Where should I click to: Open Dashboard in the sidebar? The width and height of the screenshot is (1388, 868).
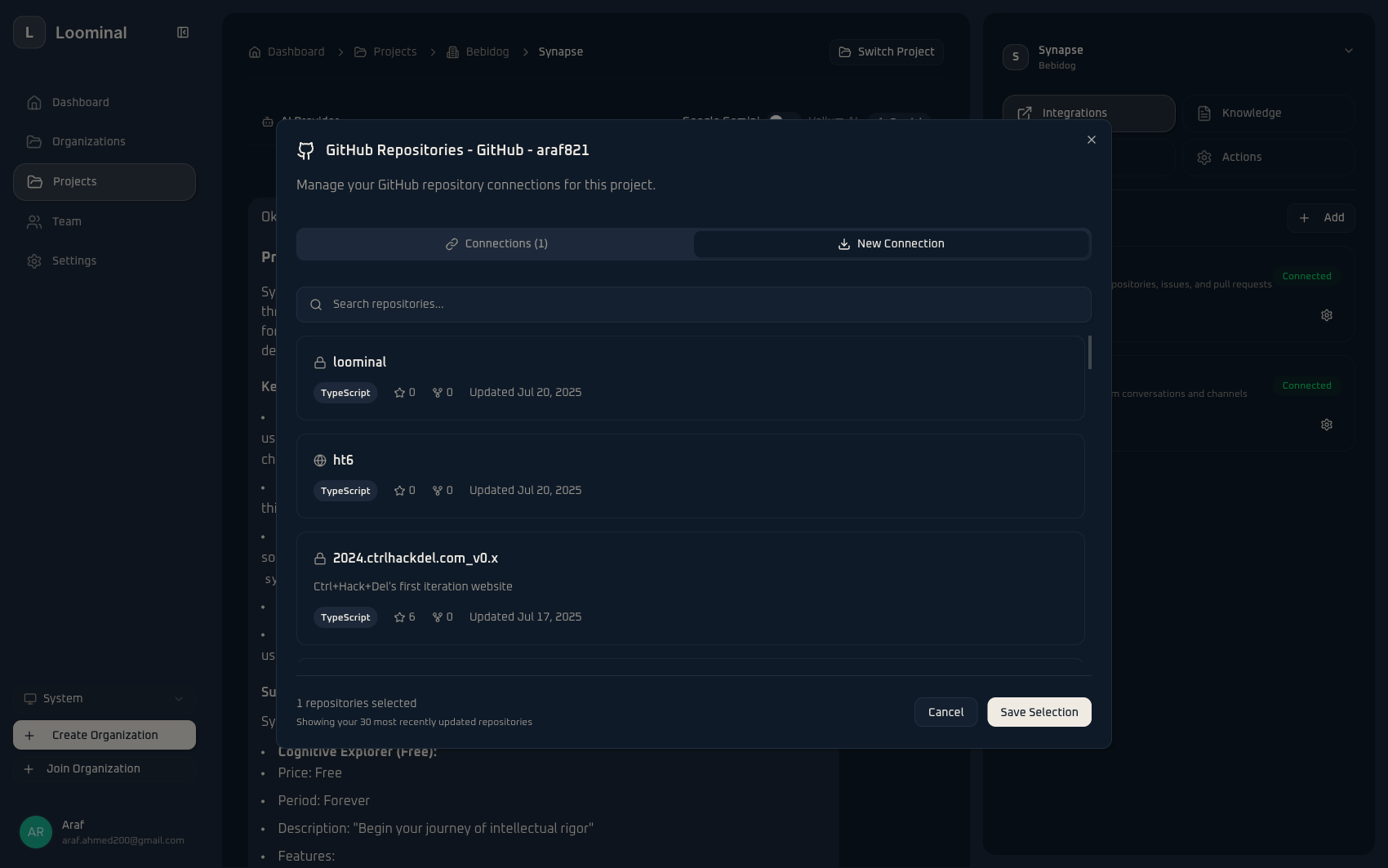(x=105, y=102)
